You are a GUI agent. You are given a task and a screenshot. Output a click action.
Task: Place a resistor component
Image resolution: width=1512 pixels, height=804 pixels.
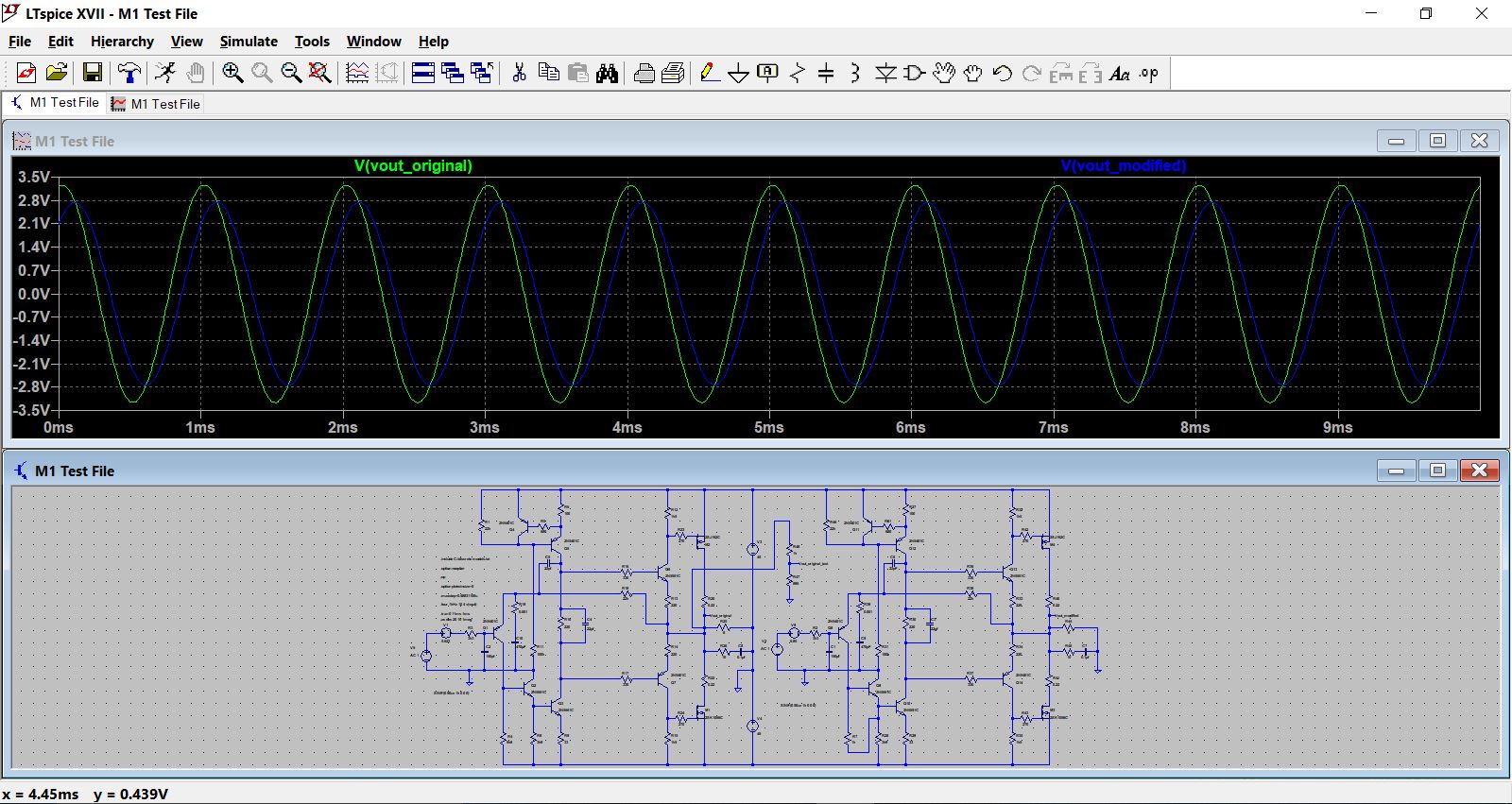click(798, 73)
